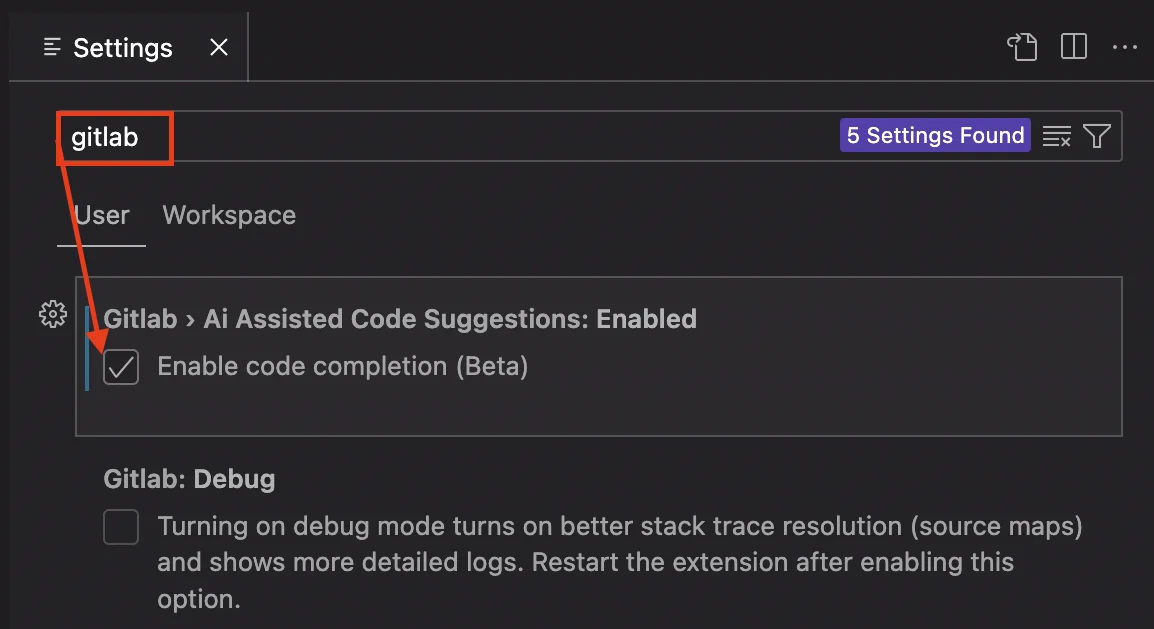The width and height of the screenshot is (1154, 629).
Task: Click gear icon beside Code Suggestions setting
Action: tap(52, 314)
